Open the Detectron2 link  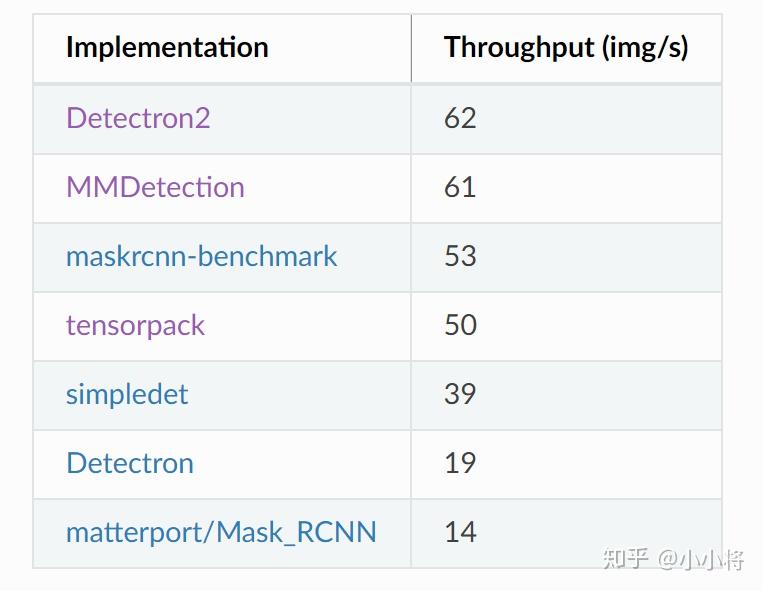138,118
